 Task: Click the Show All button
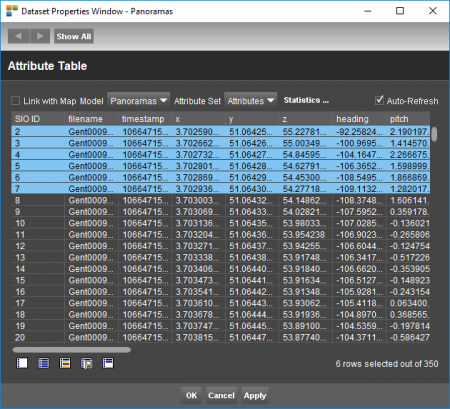click(74, 36)
